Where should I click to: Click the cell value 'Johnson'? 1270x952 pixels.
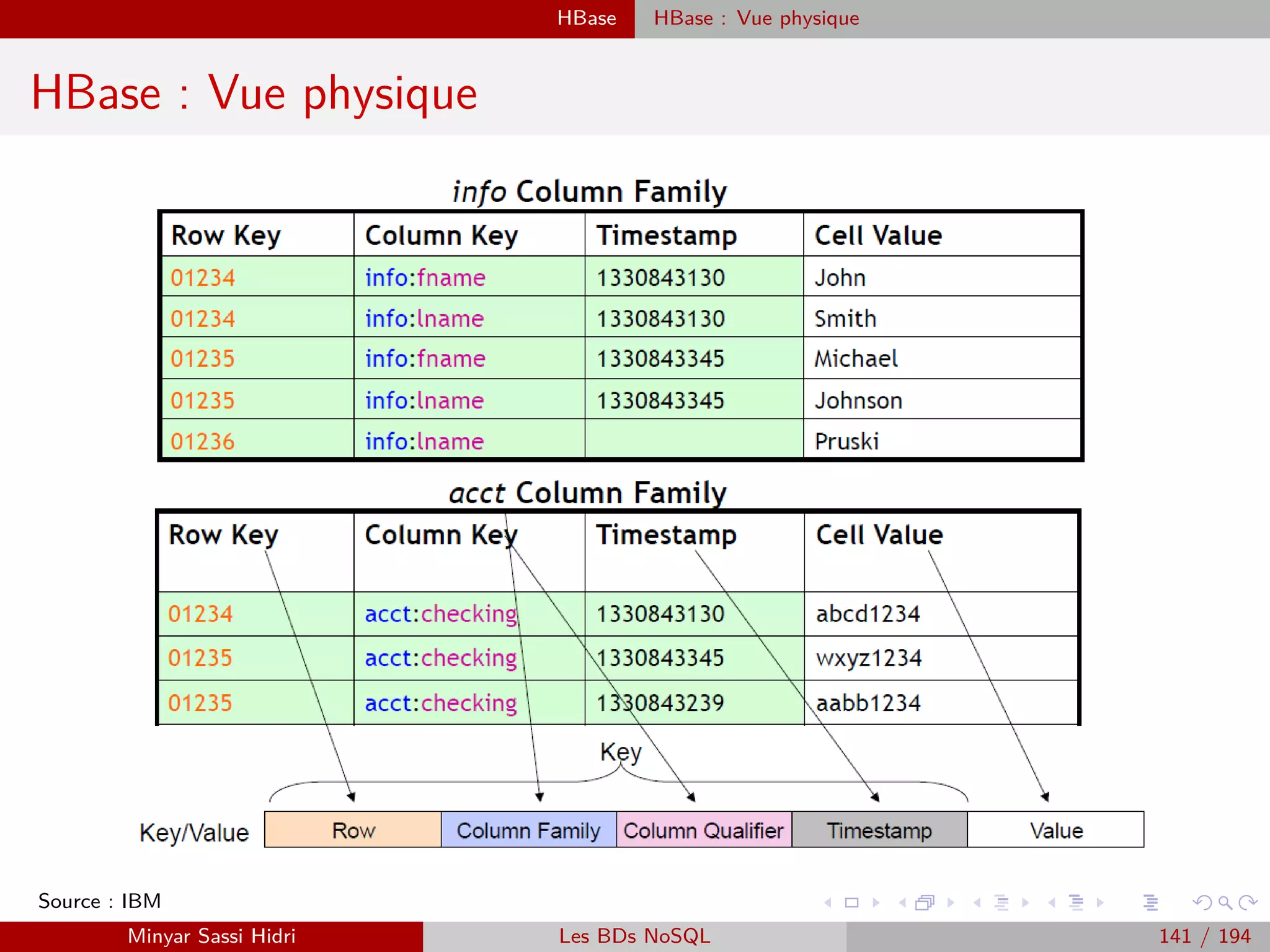click(858, 400)
